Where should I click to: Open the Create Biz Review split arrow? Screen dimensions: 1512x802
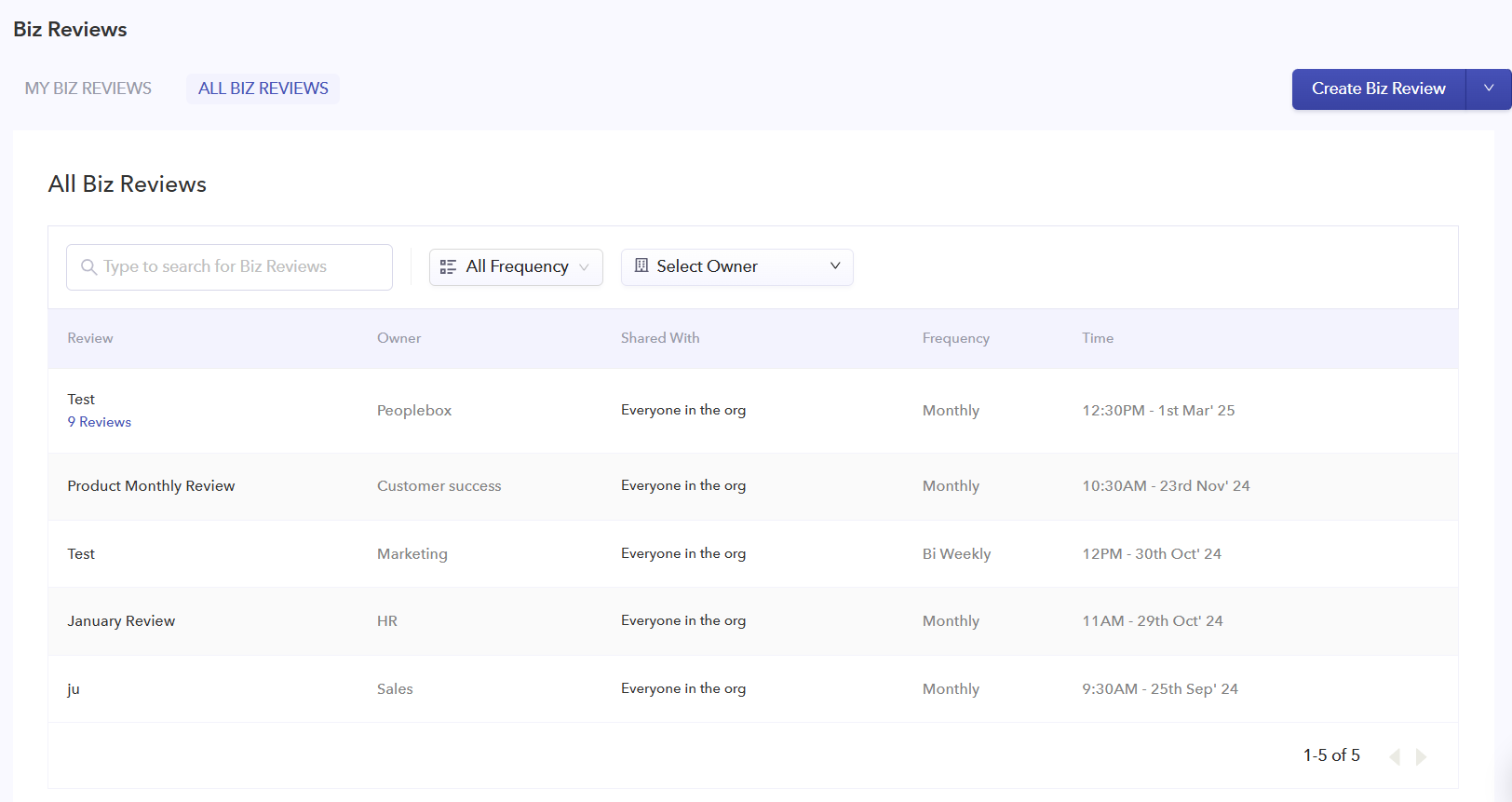click(1489, 88)
